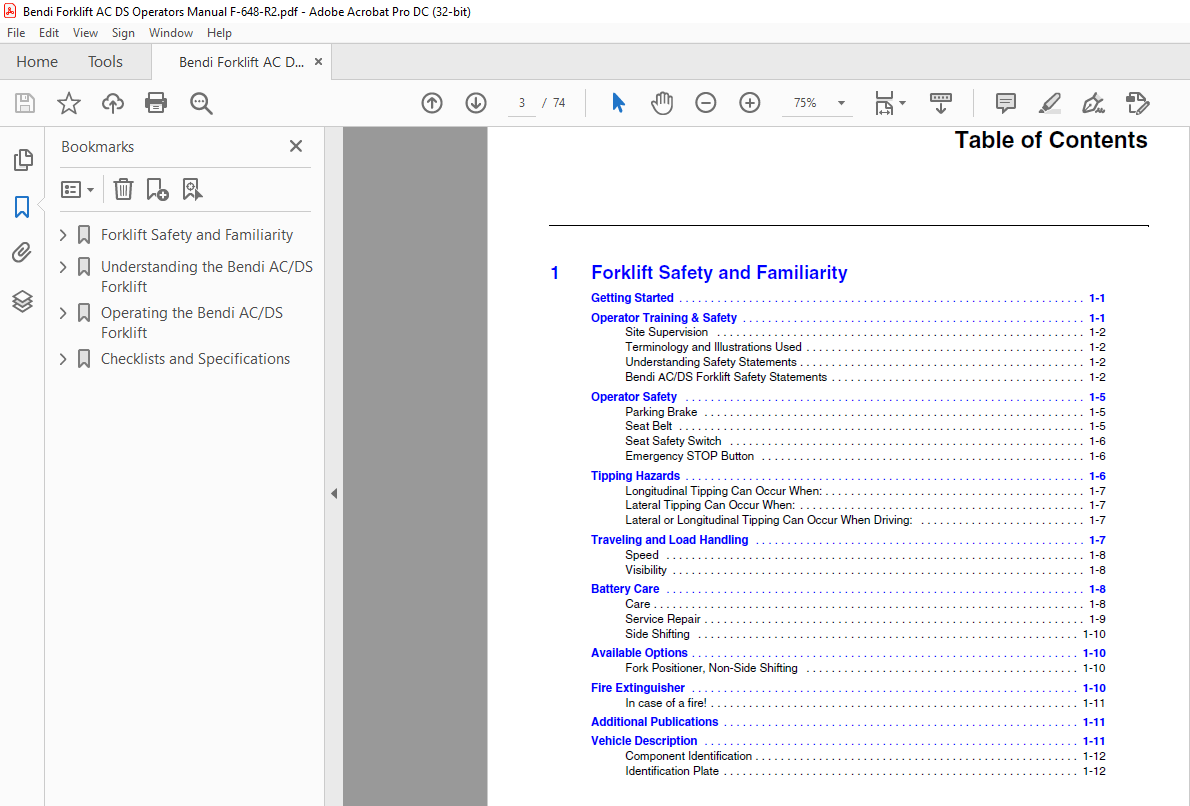Image resolution: width=1190 pixels, height=806 pixels.
Task: Expand Operating the Bendi AC/DS Forklift bookmark
Action: 63,313
